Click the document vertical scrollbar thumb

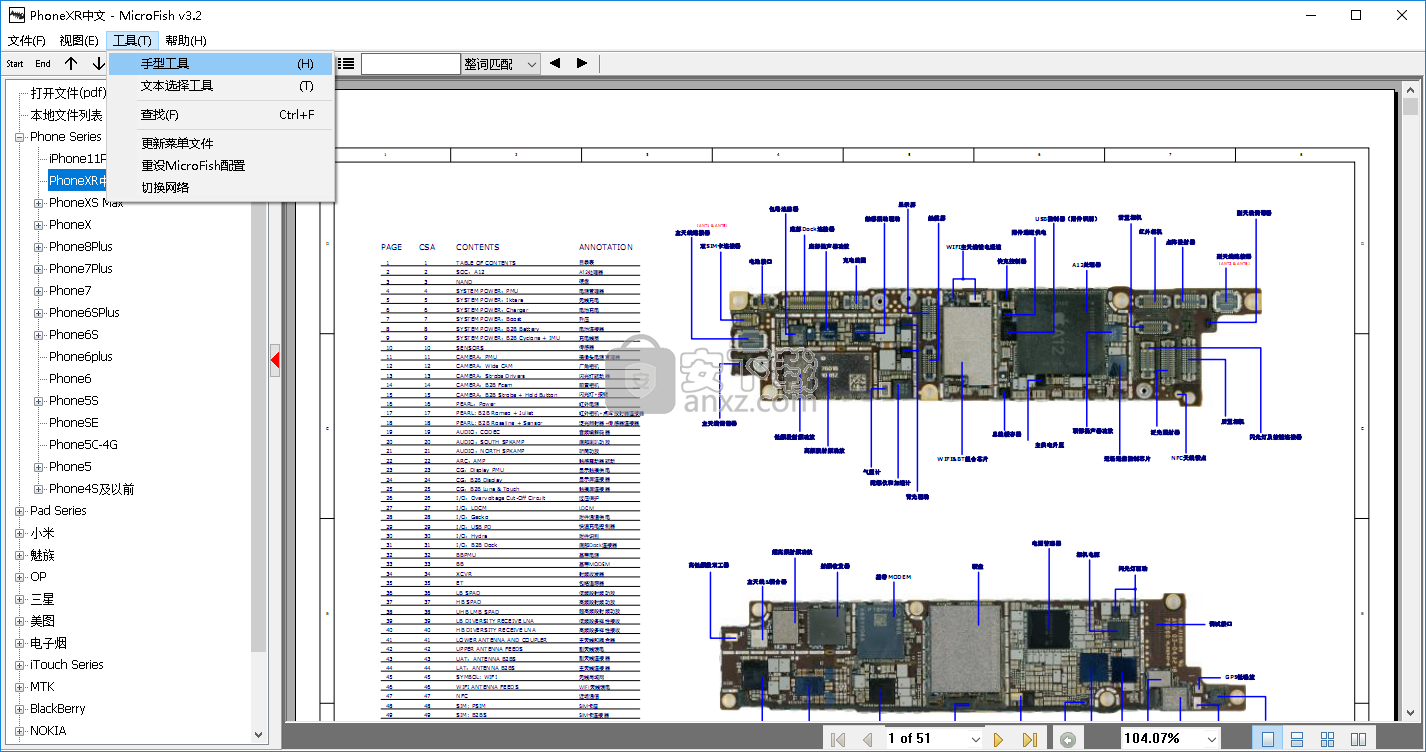[1410, 107]
